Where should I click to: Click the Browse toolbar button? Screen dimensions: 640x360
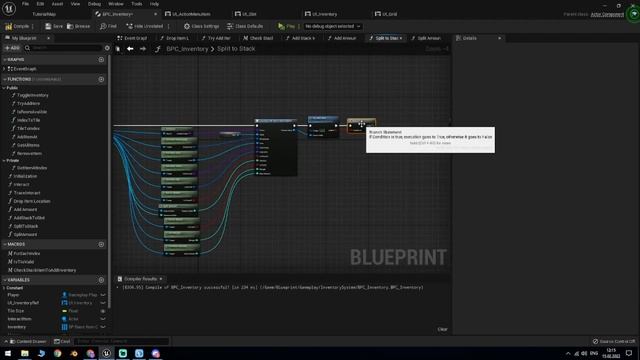pos(78,26)
